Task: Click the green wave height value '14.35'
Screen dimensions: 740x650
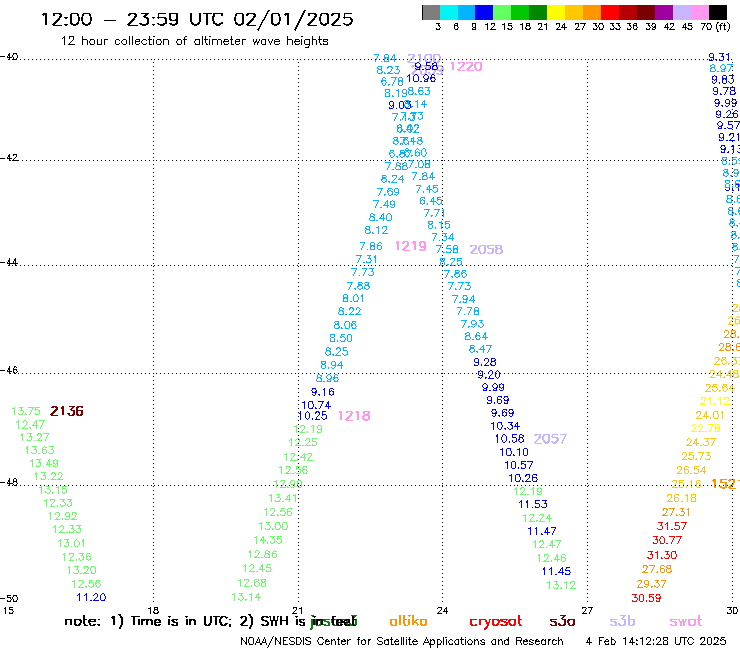Action: [268, 540]
